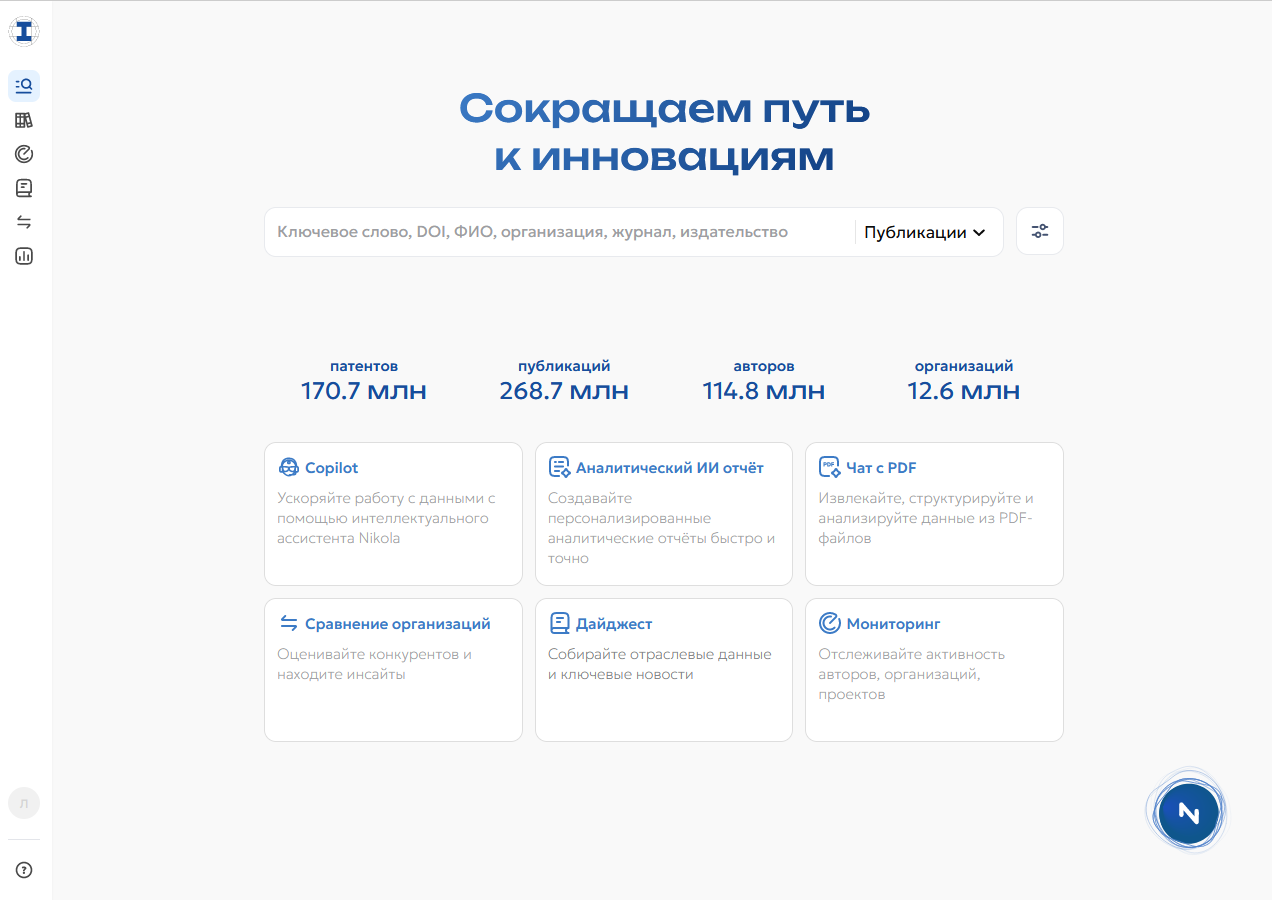Select the Чат с PDF card
The height and width of the screenshot is (900, 1272).
[933, 514]
